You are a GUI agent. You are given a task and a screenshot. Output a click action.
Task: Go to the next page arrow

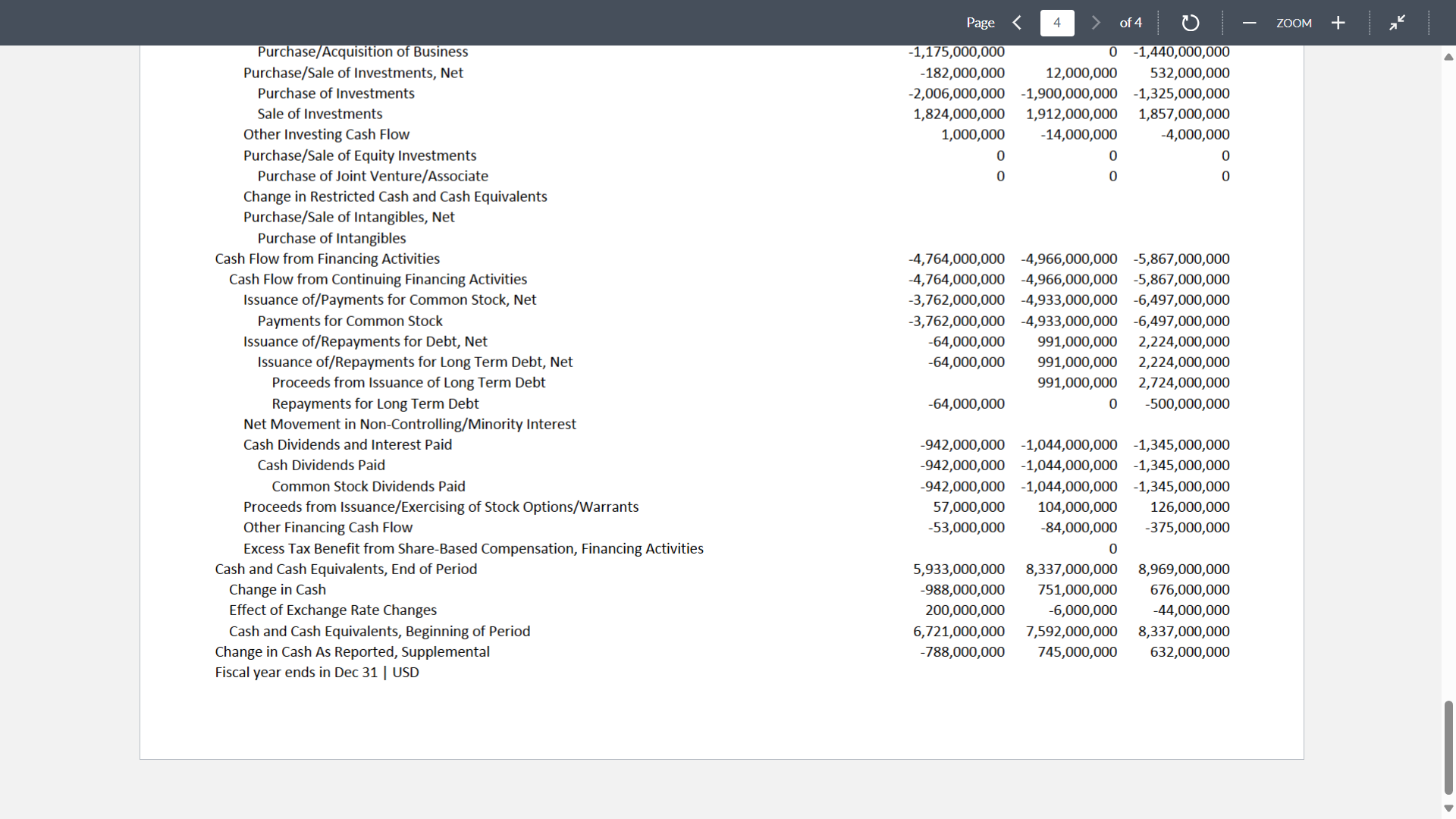pyautogui.click(x=1096, y=23)
